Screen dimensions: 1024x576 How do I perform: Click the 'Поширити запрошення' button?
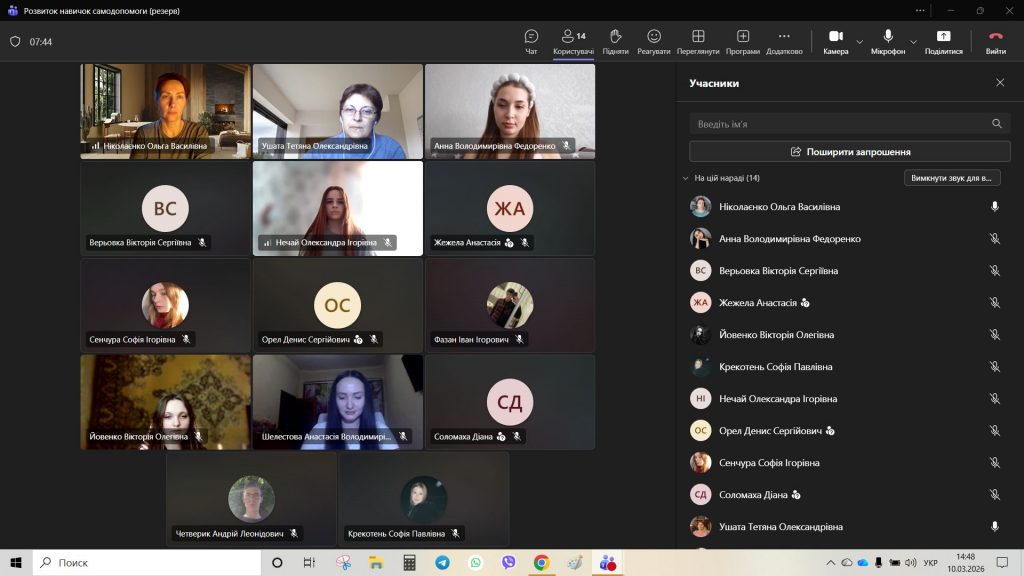point(849,152)
